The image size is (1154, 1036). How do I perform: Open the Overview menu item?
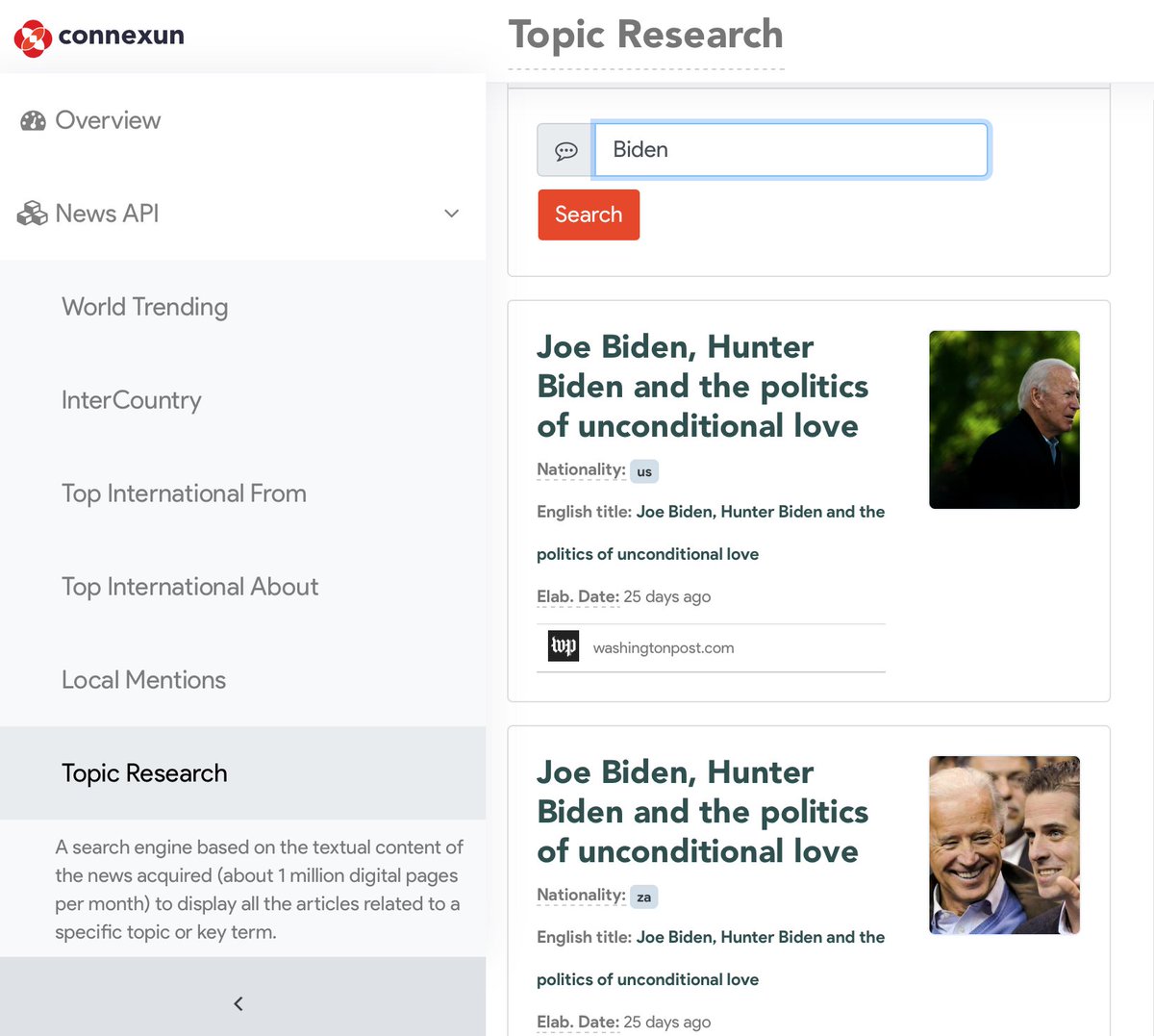(x=242, y=120)
